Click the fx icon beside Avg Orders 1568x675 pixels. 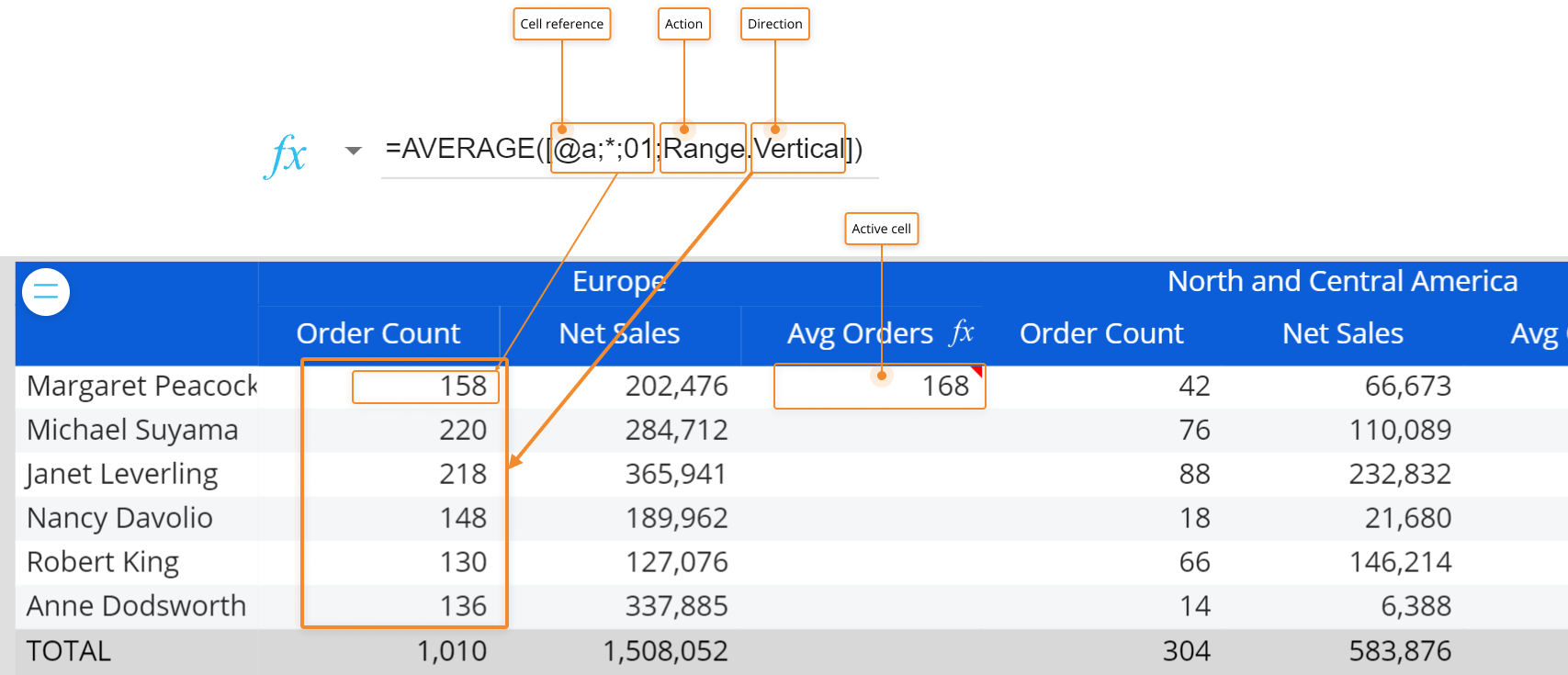pos(961,332)
